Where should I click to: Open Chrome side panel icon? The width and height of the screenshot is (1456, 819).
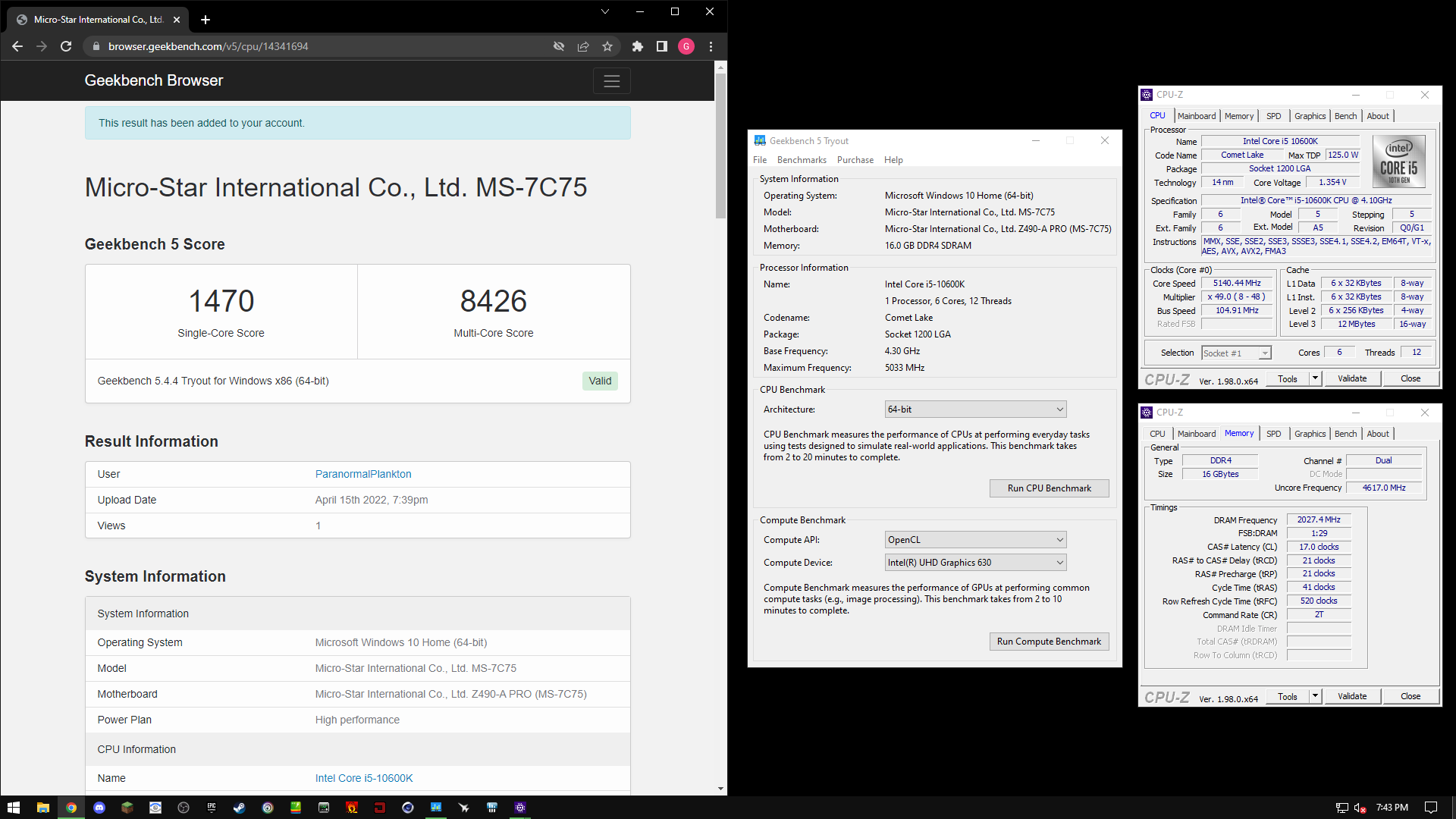tap(662, 46)
